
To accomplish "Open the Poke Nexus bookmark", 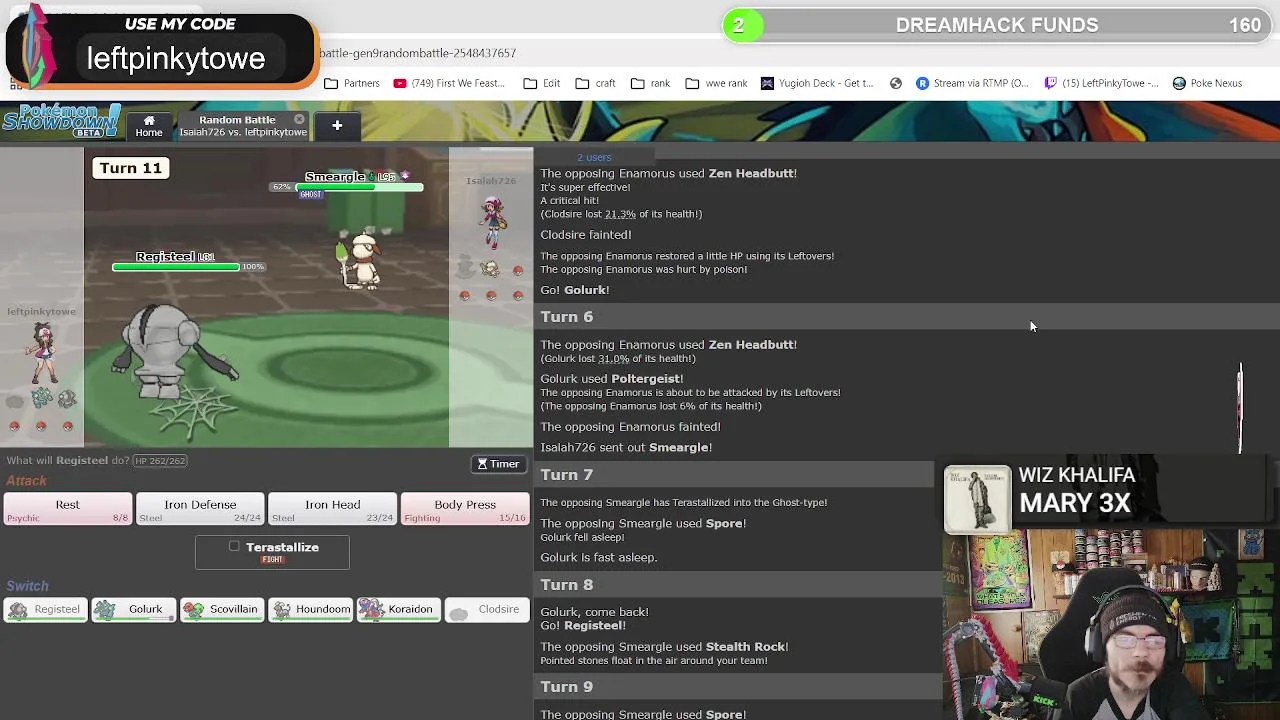I will tap(1208, 83).
